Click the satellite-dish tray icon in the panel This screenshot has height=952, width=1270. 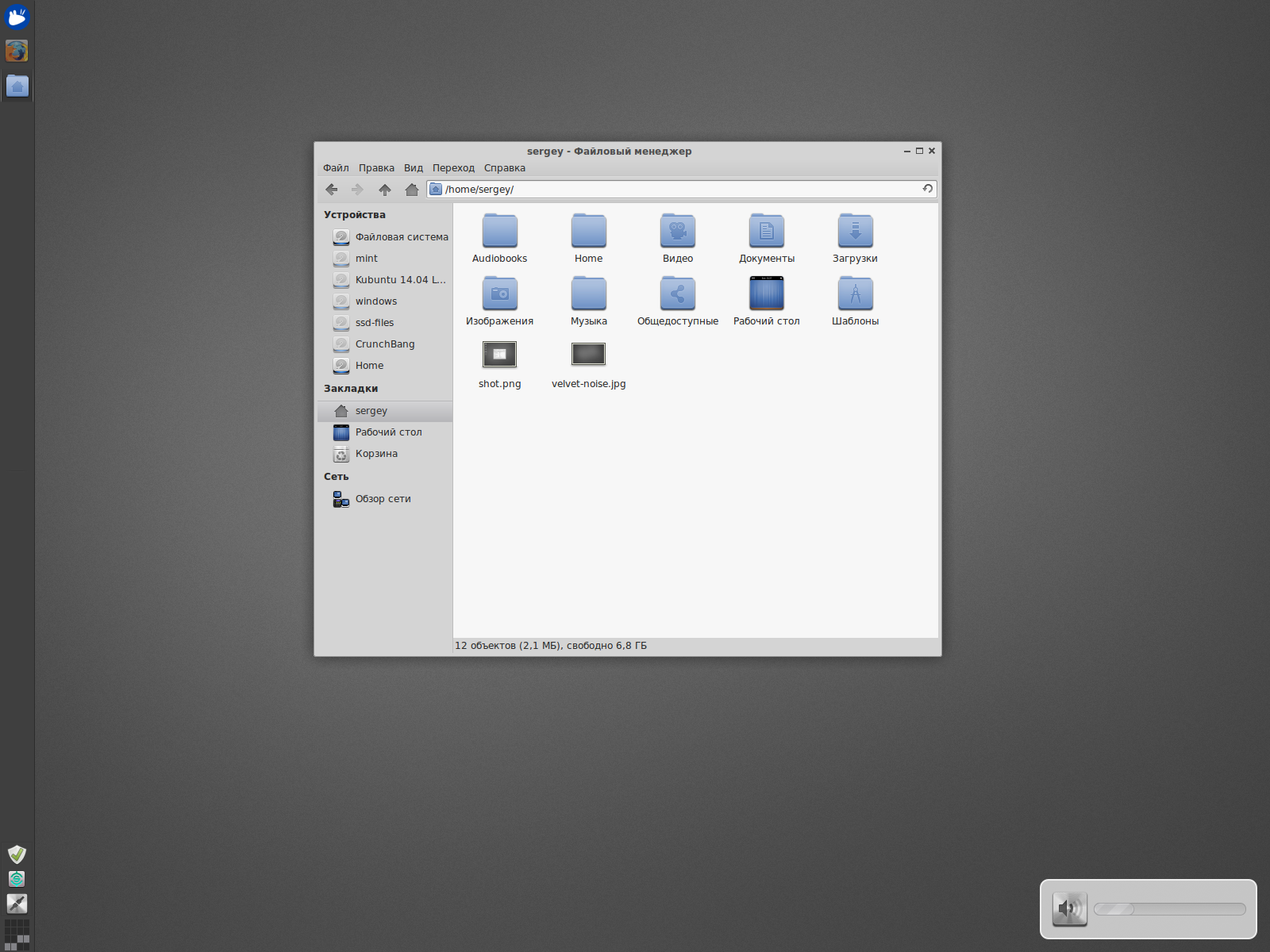click(17, 904)
